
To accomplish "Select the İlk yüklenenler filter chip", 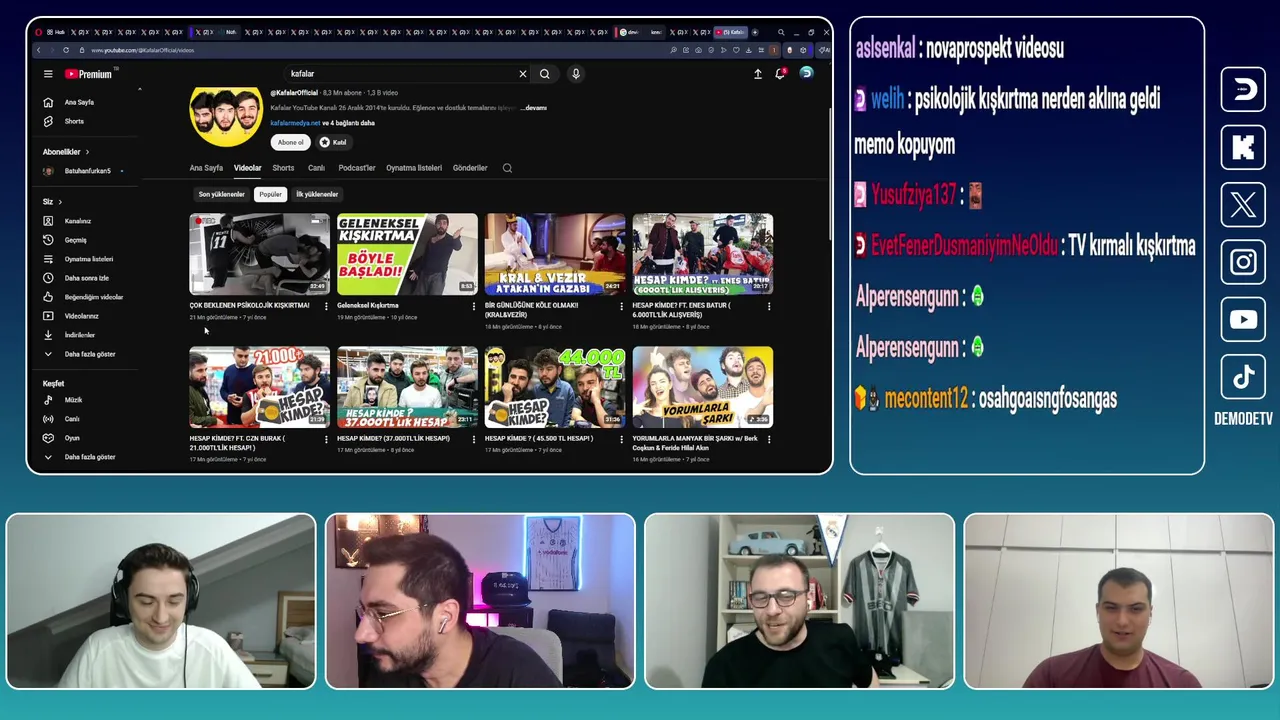I will [x=317, y=194].
